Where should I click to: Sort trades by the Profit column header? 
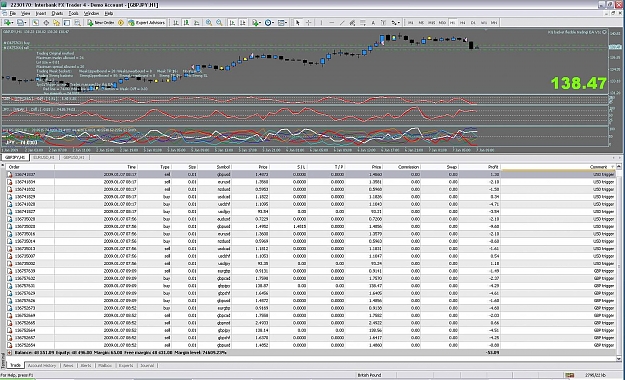point(480,167)
